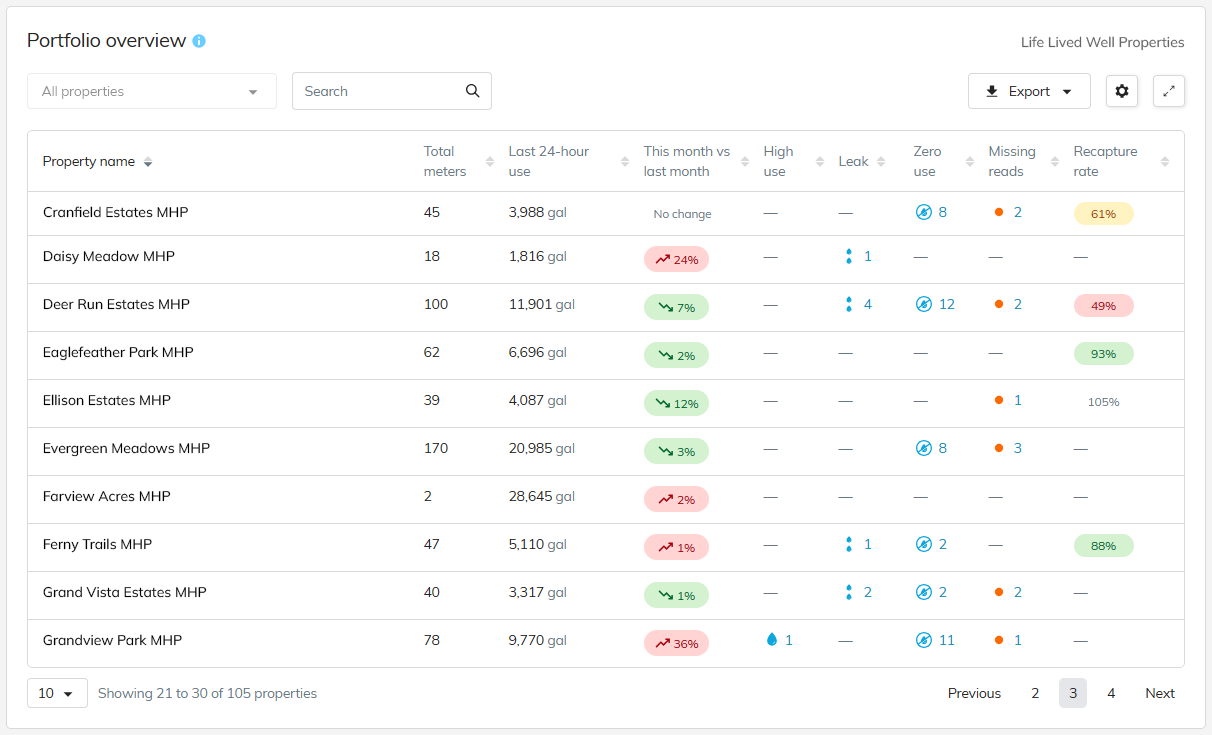Screen dimensions: 1212x735
Task: Click the leak indicator icon for Daisy Meadow
Action: [x=846, y=256]
